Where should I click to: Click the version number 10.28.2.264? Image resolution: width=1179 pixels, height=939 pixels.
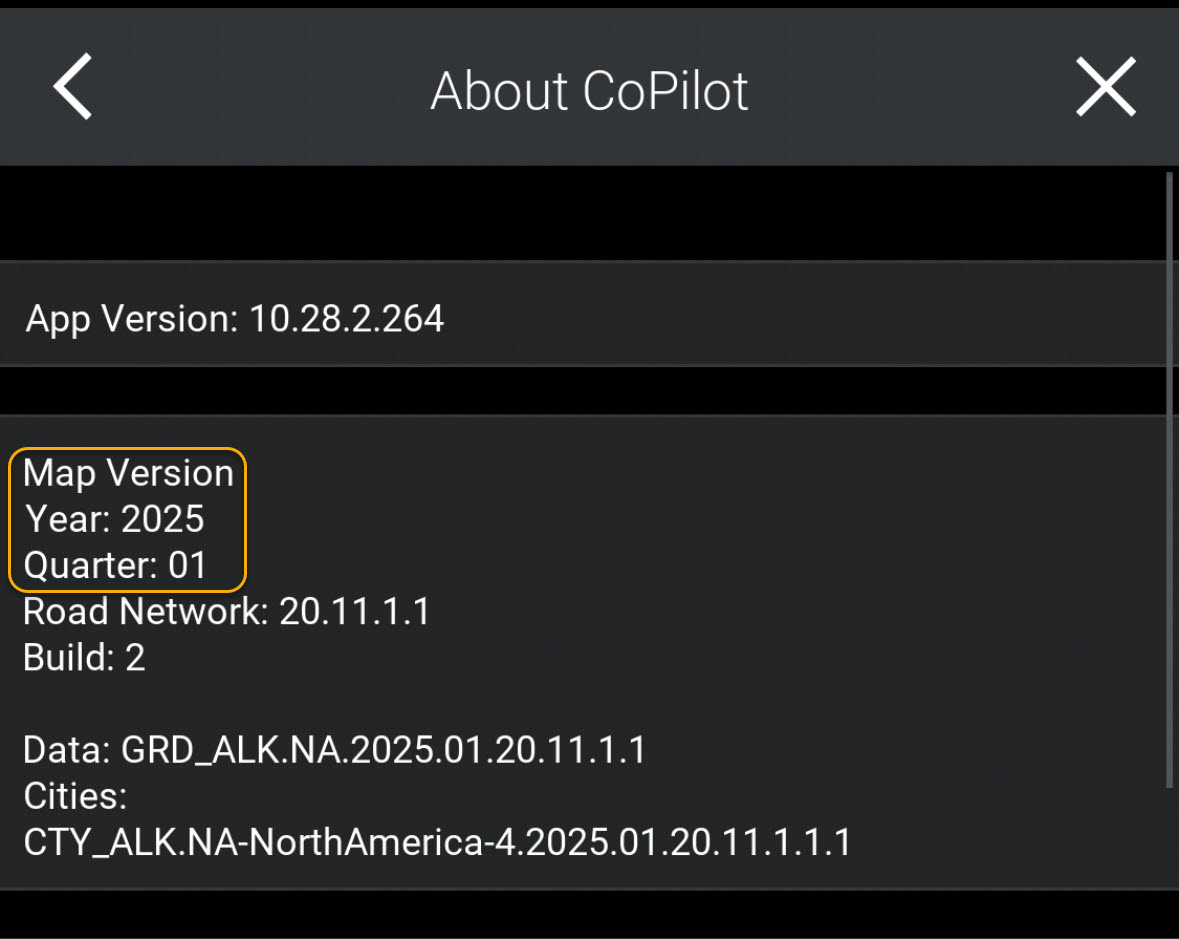click(x=346, y=319)
